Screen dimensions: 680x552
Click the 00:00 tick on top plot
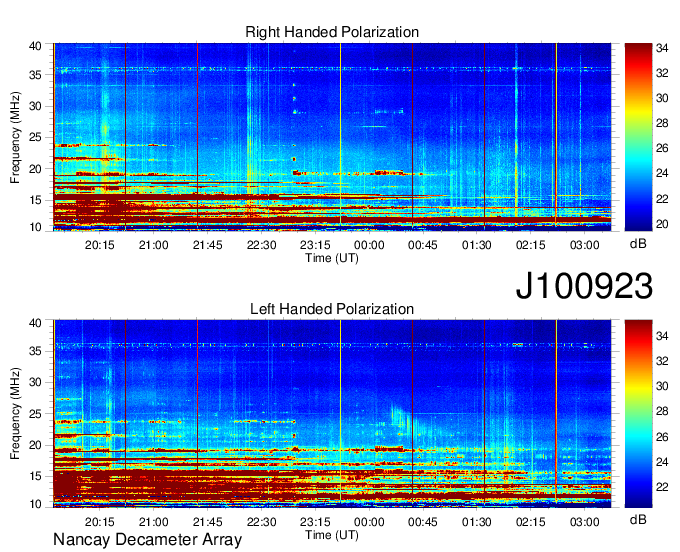[369, 245]
